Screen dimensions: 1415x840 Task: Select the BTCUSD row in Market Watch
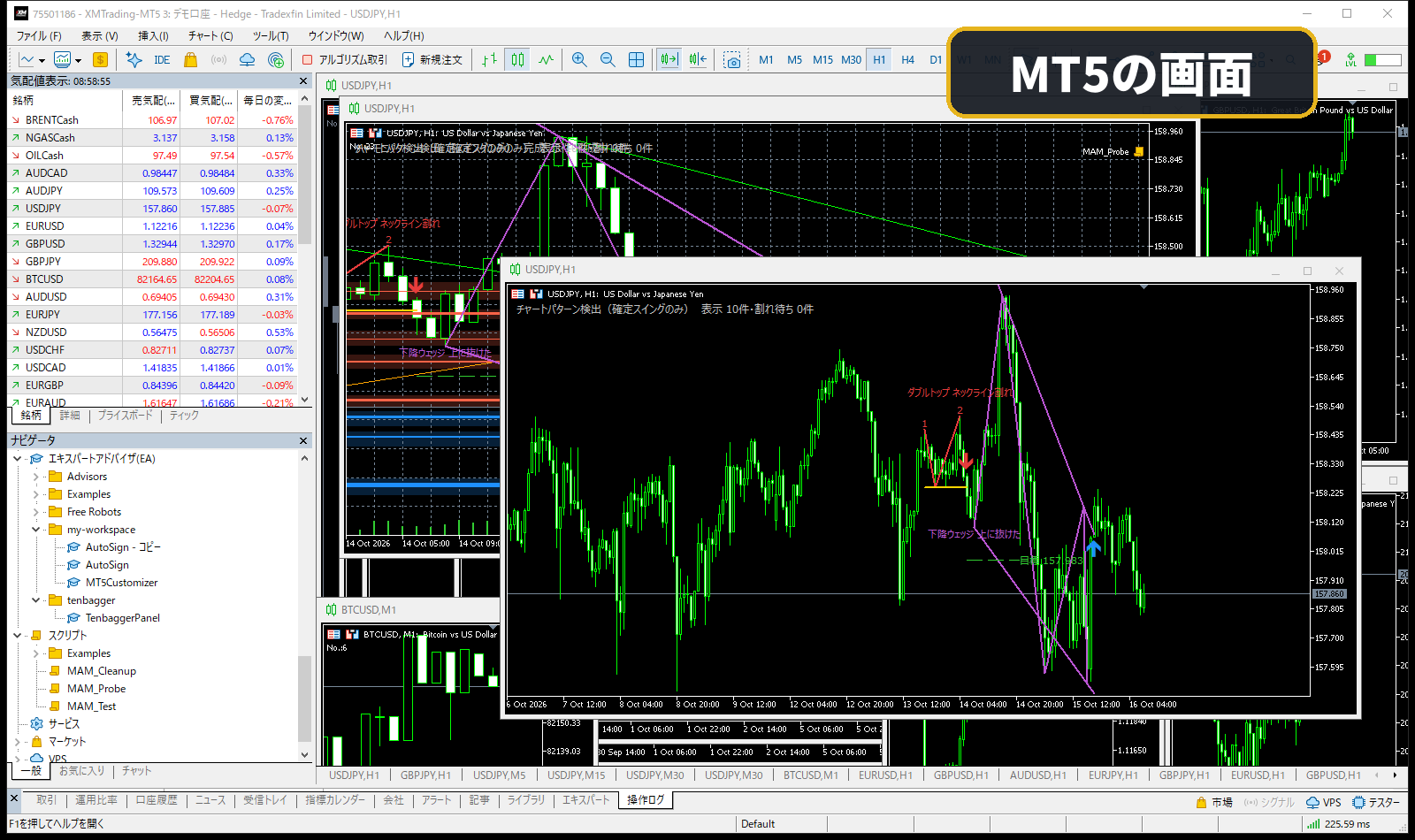pos(152,279)
